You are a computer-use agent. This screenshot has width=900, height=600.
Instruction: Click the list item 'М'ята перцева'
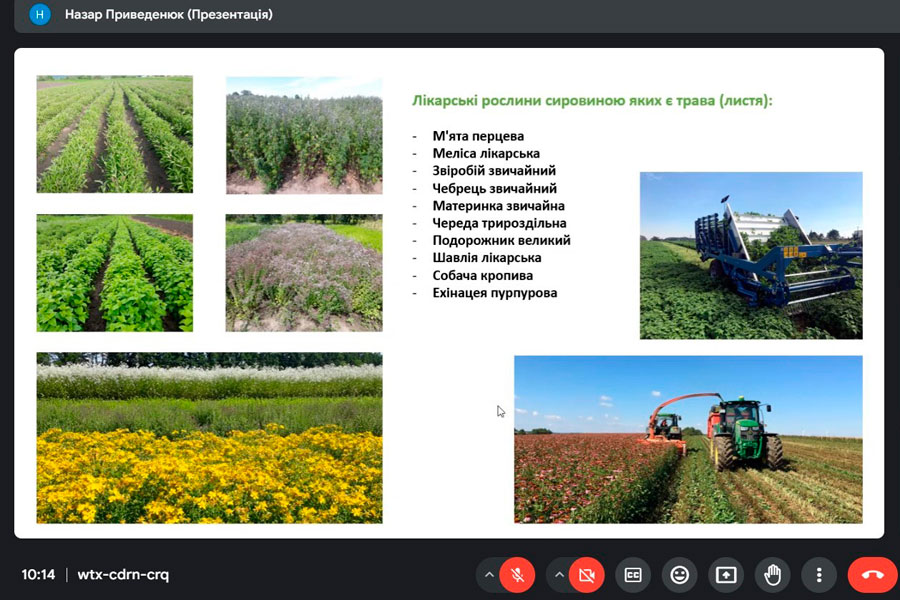point(478,136)
